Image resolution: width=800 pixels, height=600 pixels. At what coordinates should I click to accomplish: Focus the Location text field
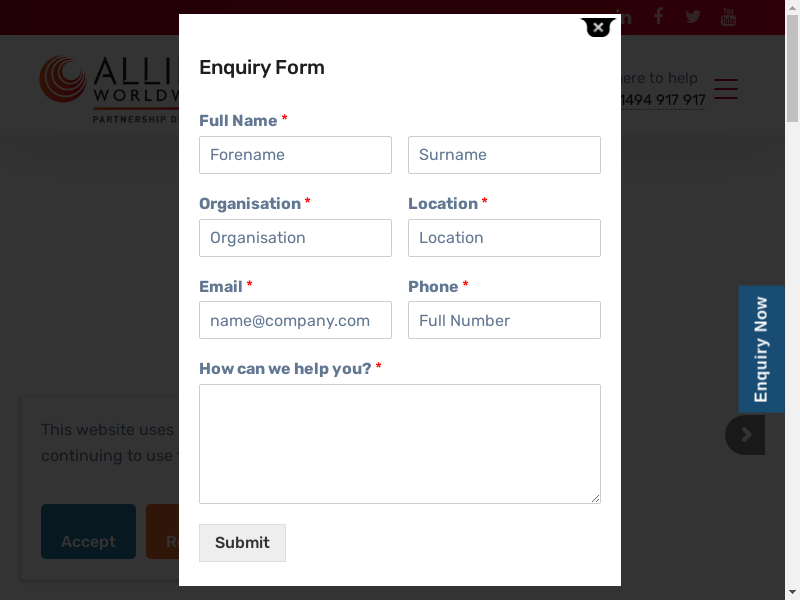coord(504,238)
